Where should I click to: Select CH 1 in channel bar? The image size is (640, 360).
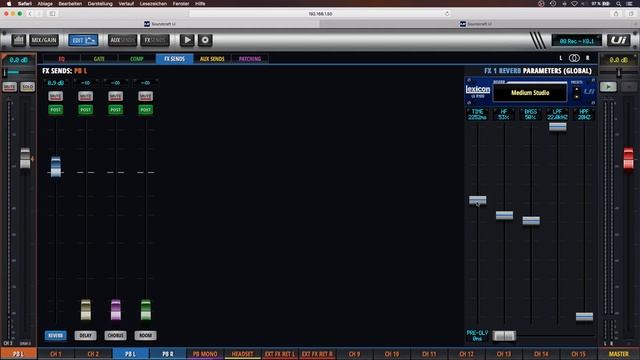tap(56, 354)
